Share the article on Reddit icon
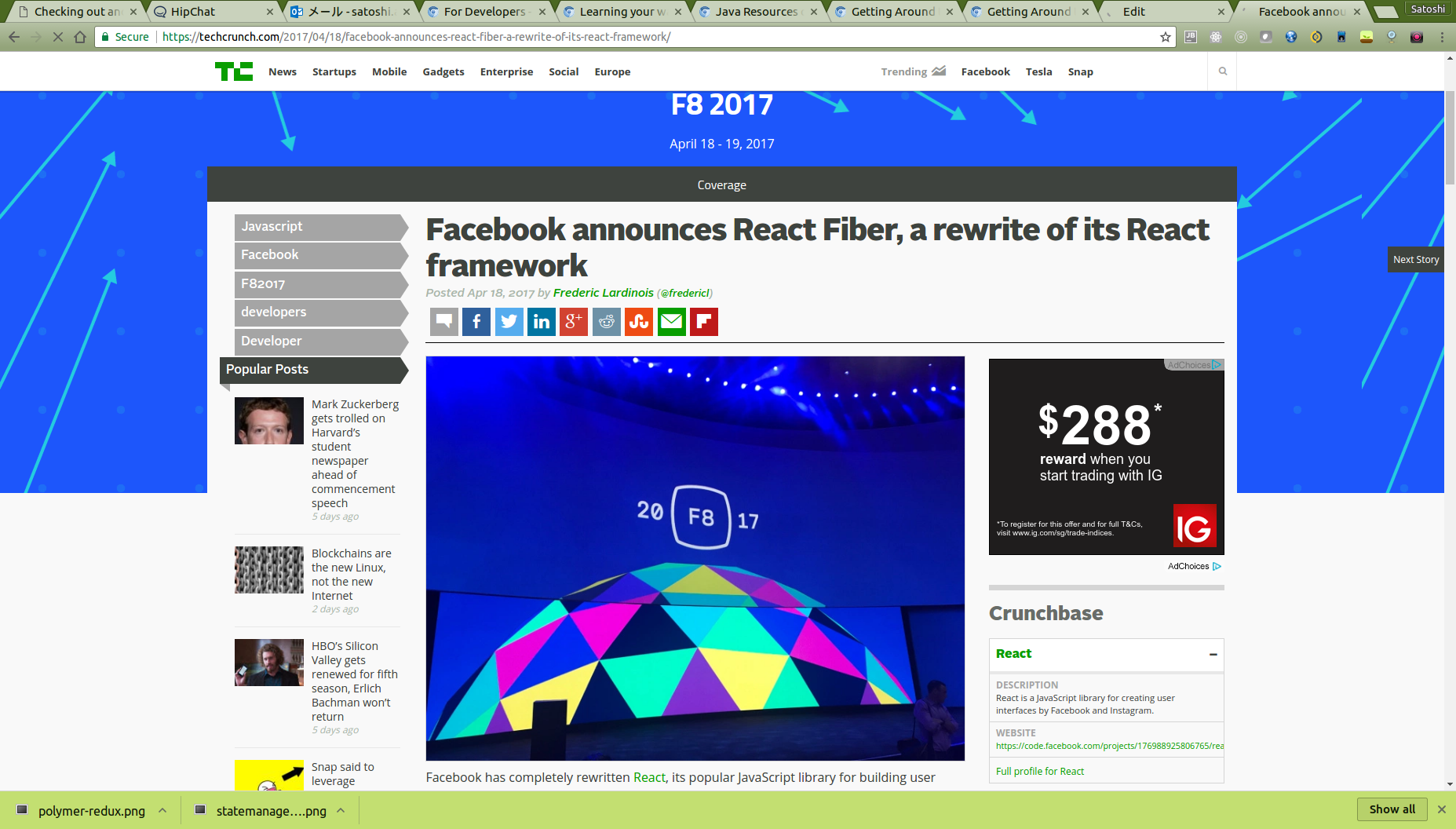 pos(607,321)
